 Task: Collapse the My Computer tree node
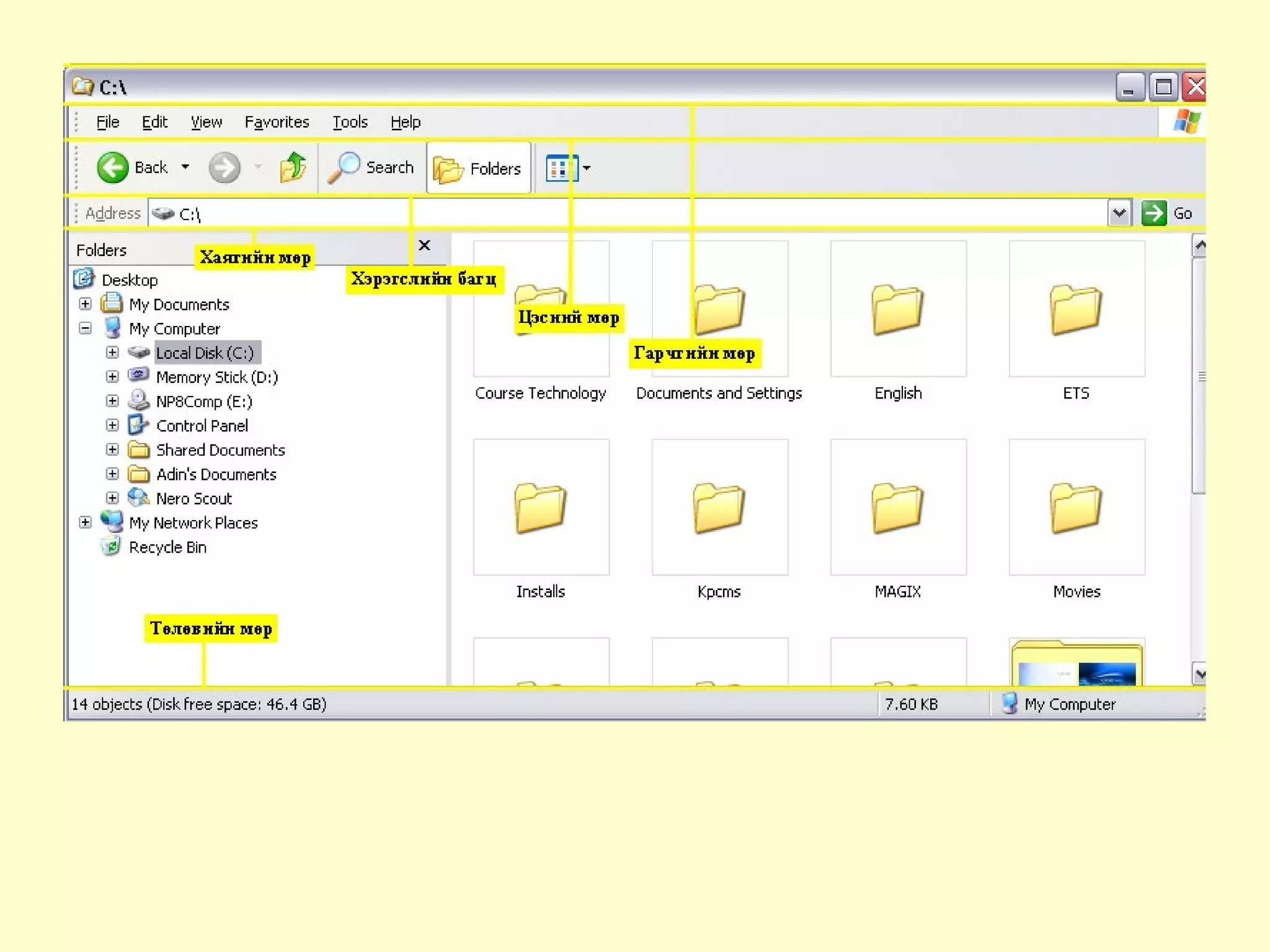point(86,328)
